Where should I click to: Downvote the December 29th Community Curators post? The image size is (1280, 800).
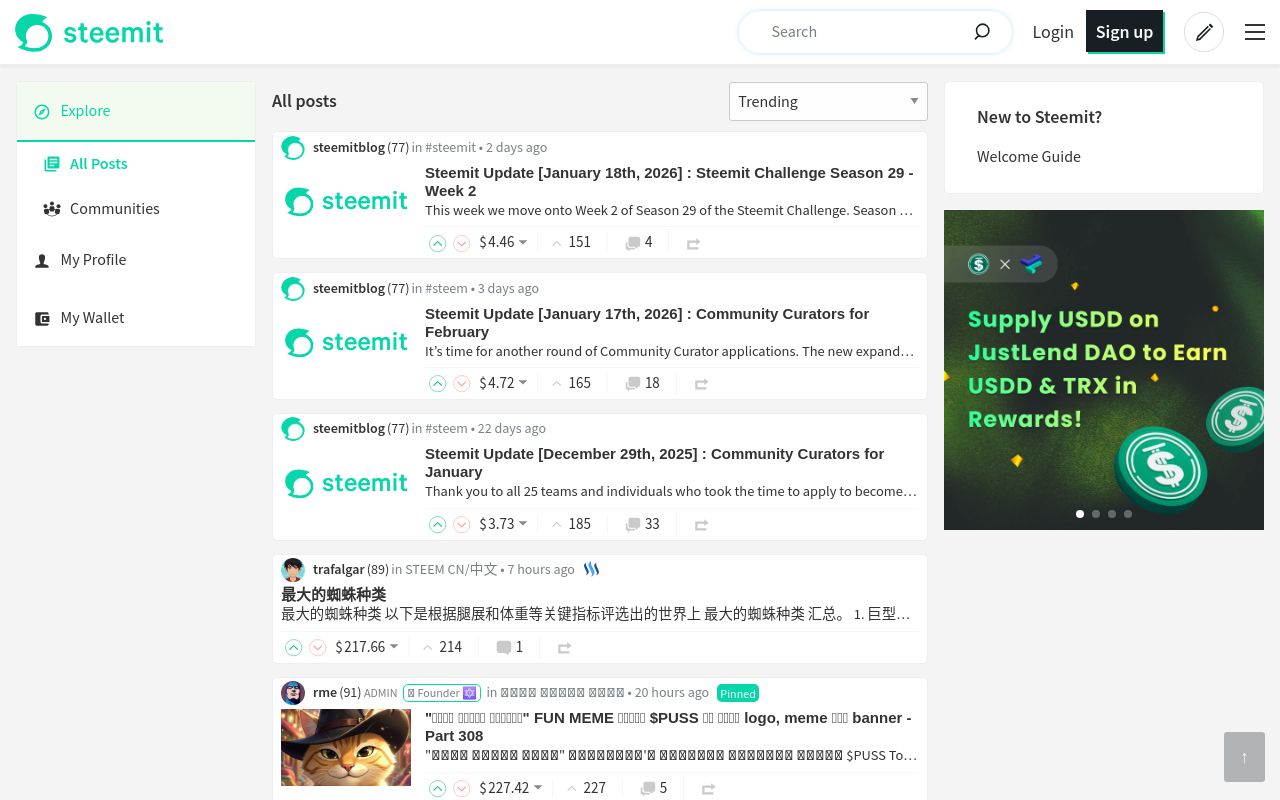point(461,525)
